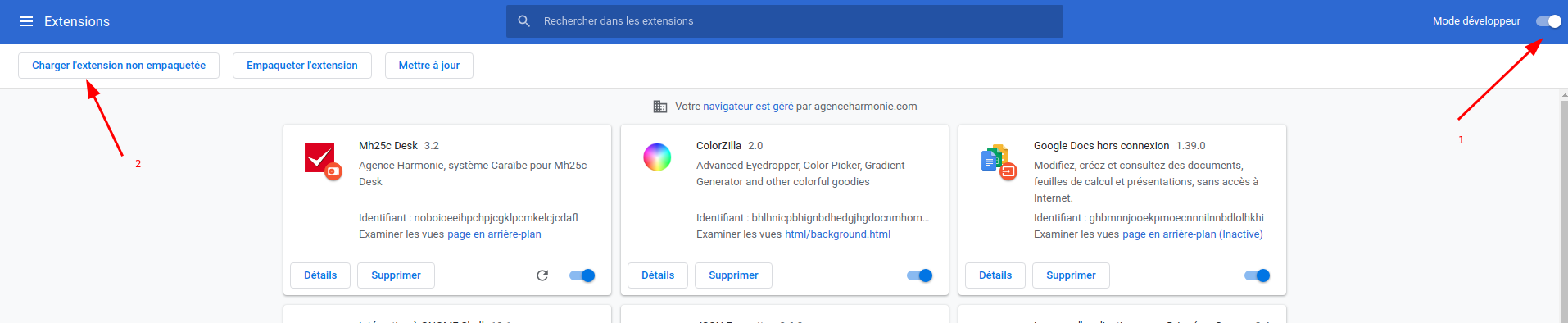Disable the ColorZilla extension toggle
The width and height of the screenshot is (1568, 323).
tap(920, 275)
